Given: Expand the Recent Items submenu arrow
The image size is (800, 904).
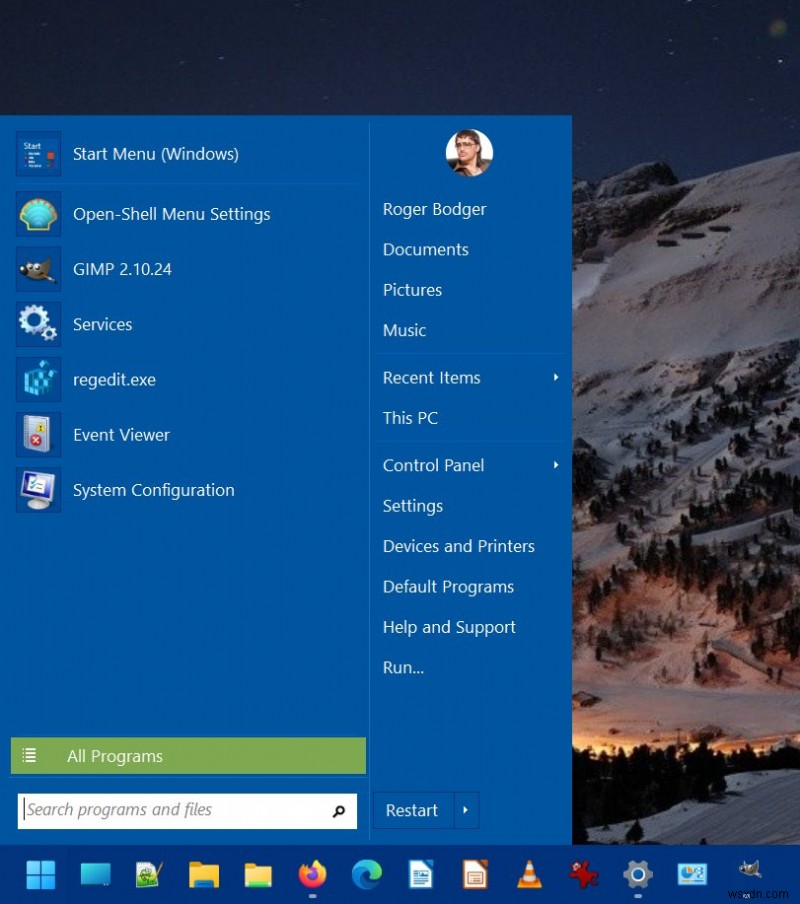Looking at the screenshot, I should click(556, 377).
